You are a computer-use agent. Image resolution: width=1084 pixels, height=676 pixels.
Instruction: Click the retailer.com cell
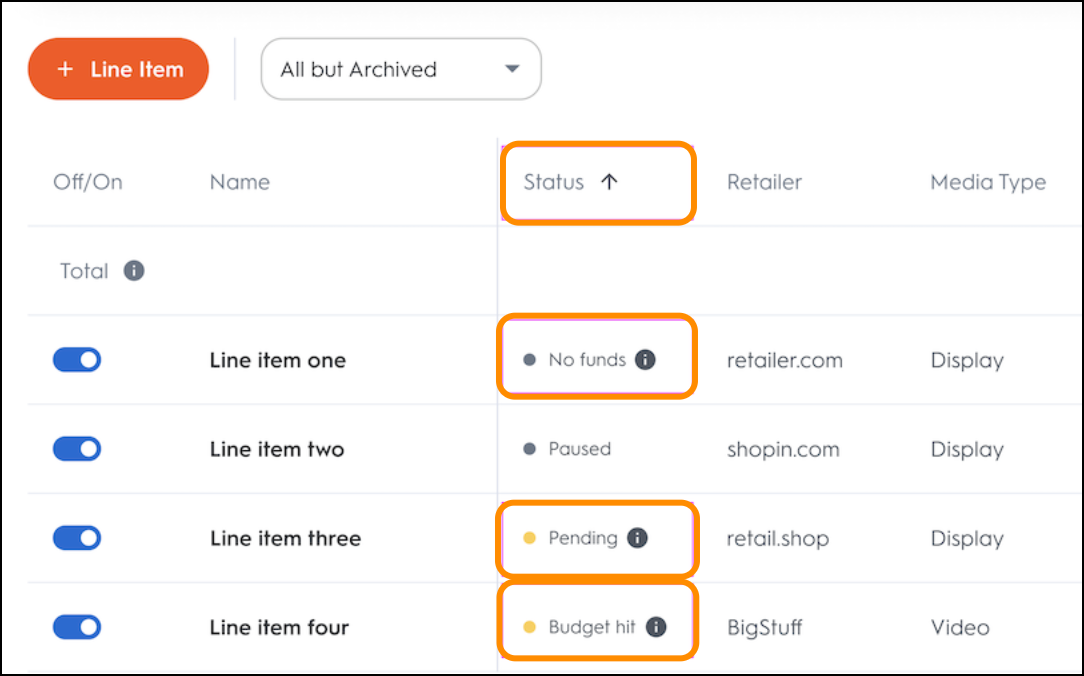tap(785, 360)
